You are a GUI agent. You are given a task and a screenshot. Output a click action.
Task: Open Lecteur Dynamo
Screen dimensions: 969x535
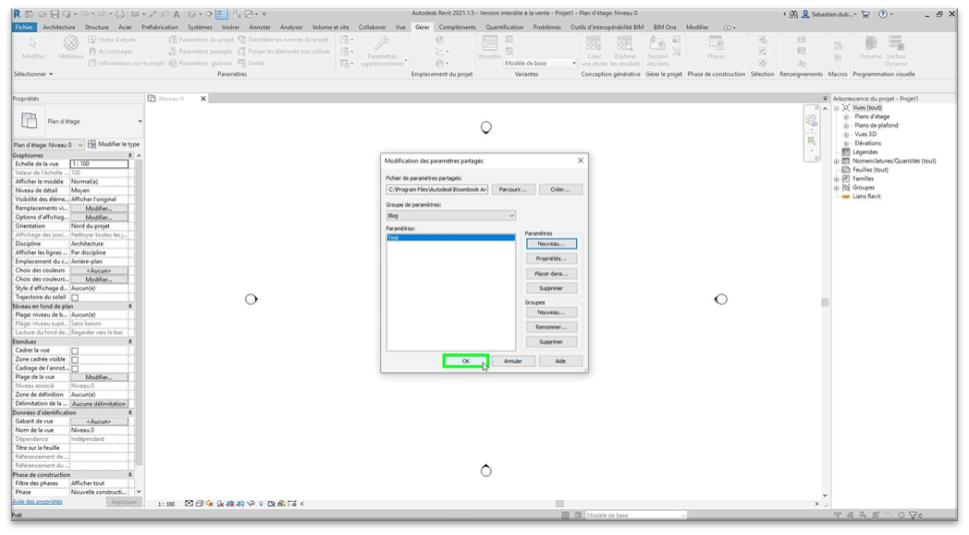click(896, 51)
